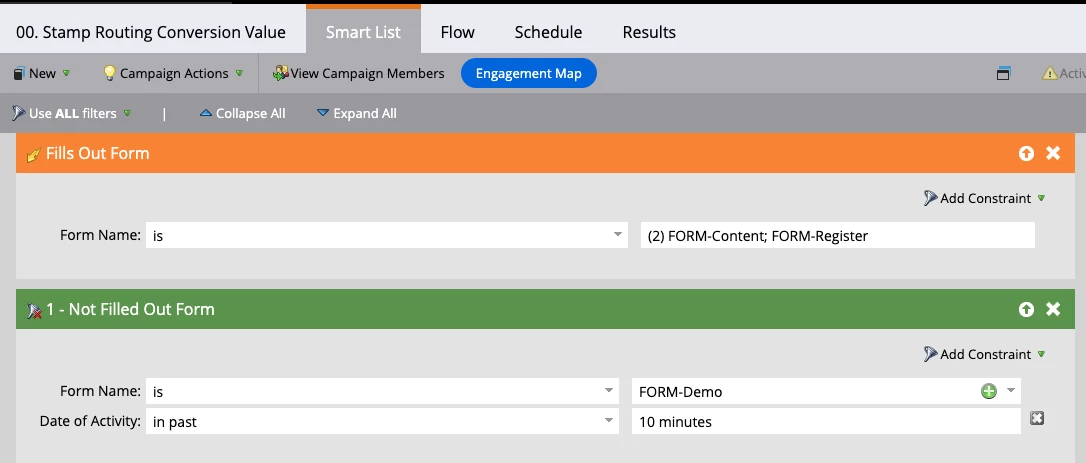Click the 10 minutes value field
Image resolution: width=1086 pixels, height=463 pixels.
pos(826,421)
